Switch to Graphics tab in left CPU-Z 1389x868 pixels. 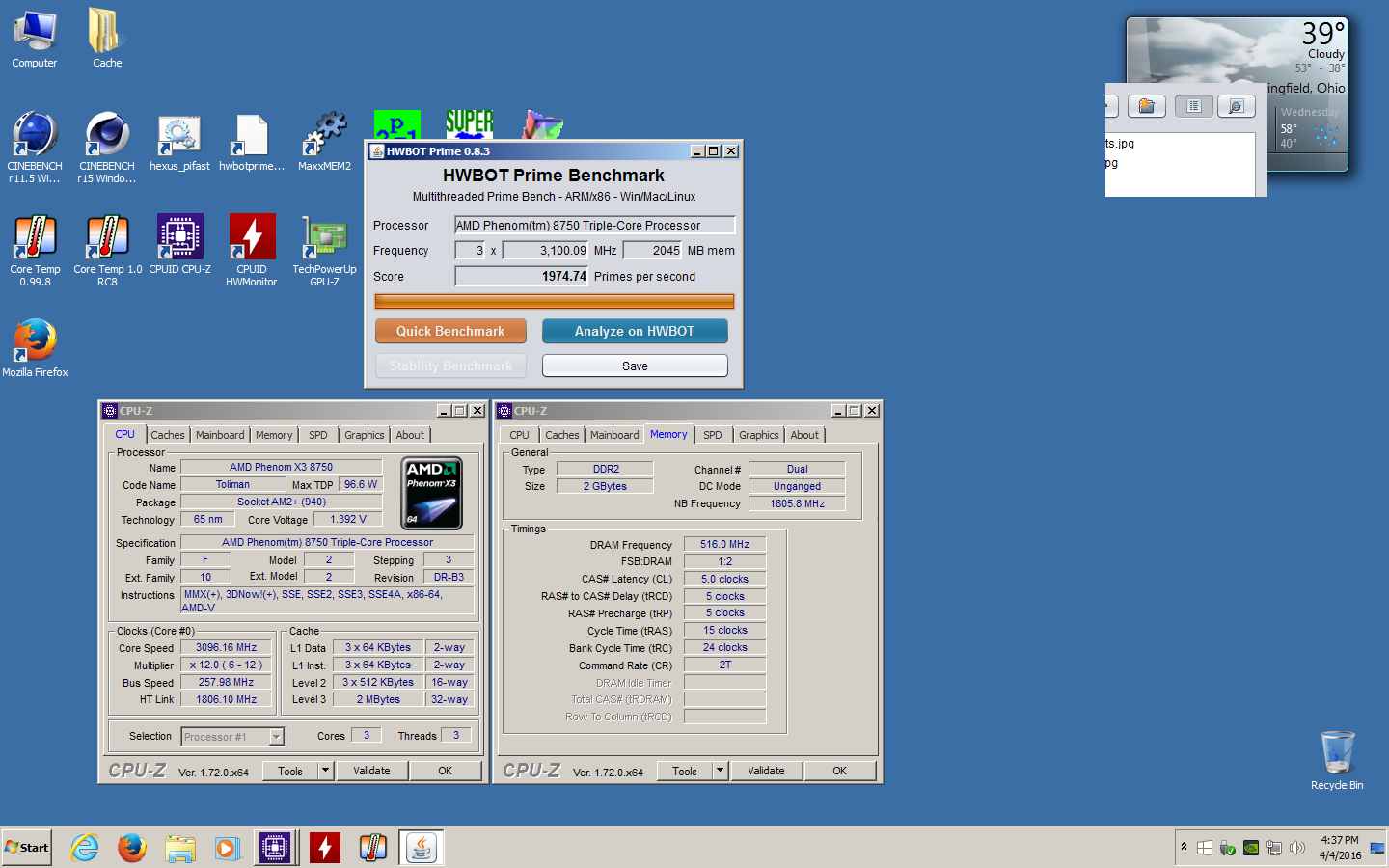365,435
